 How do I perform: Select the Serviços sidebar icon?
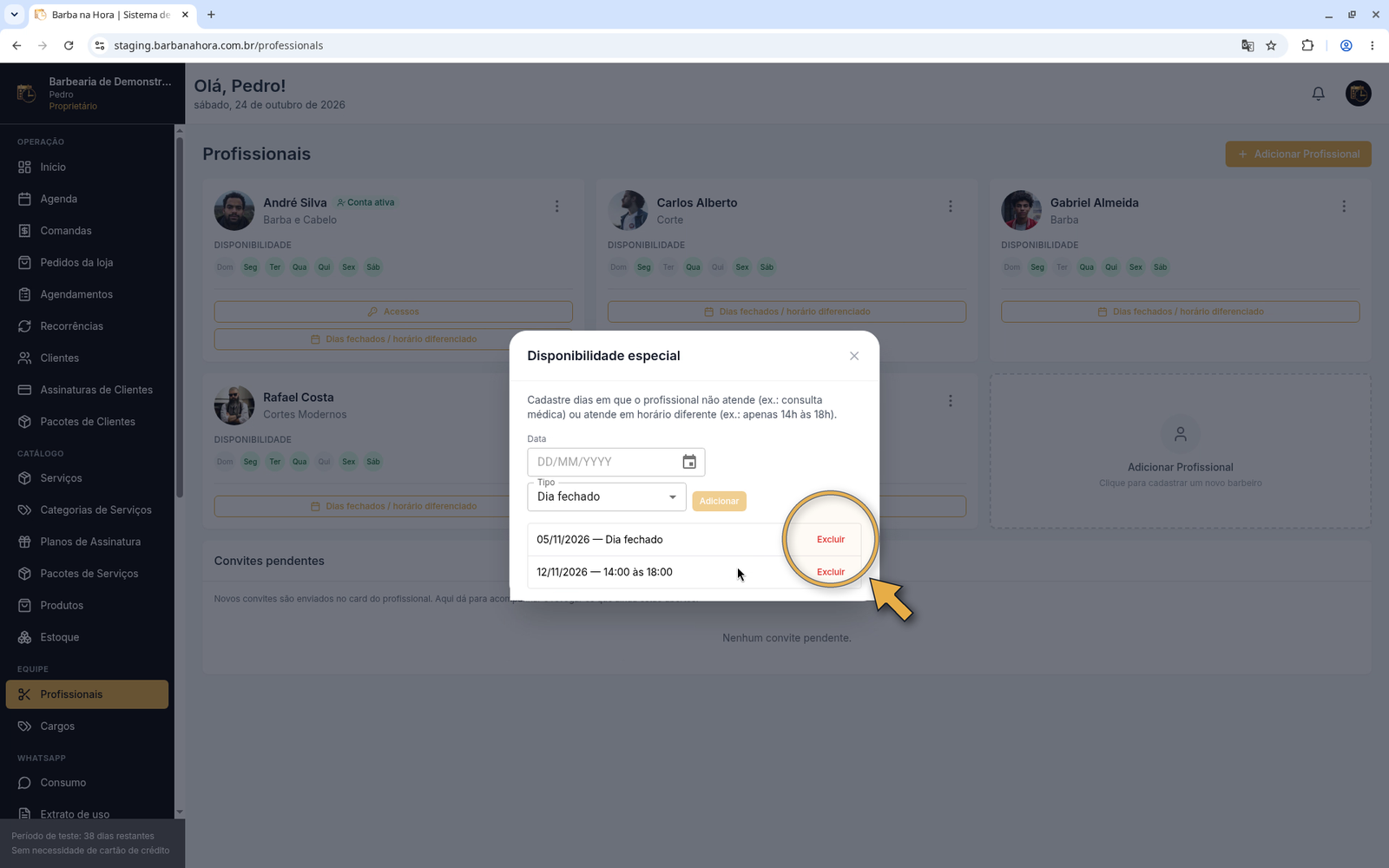tap(24, 478)
